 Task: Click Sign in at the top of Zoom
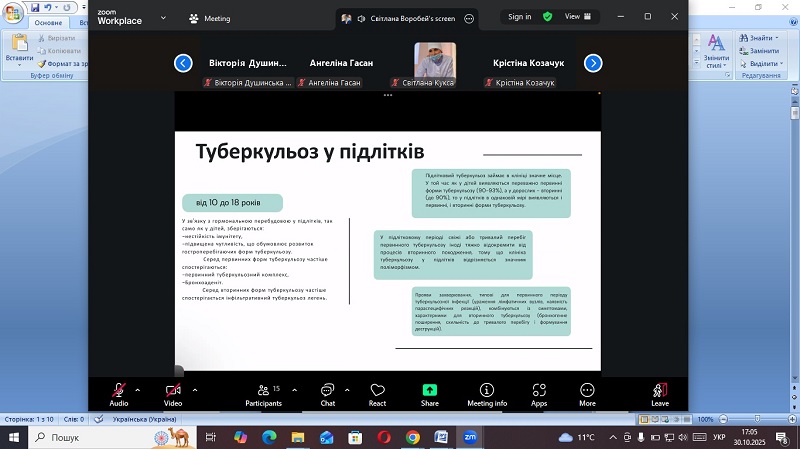[x=519, y=17]
